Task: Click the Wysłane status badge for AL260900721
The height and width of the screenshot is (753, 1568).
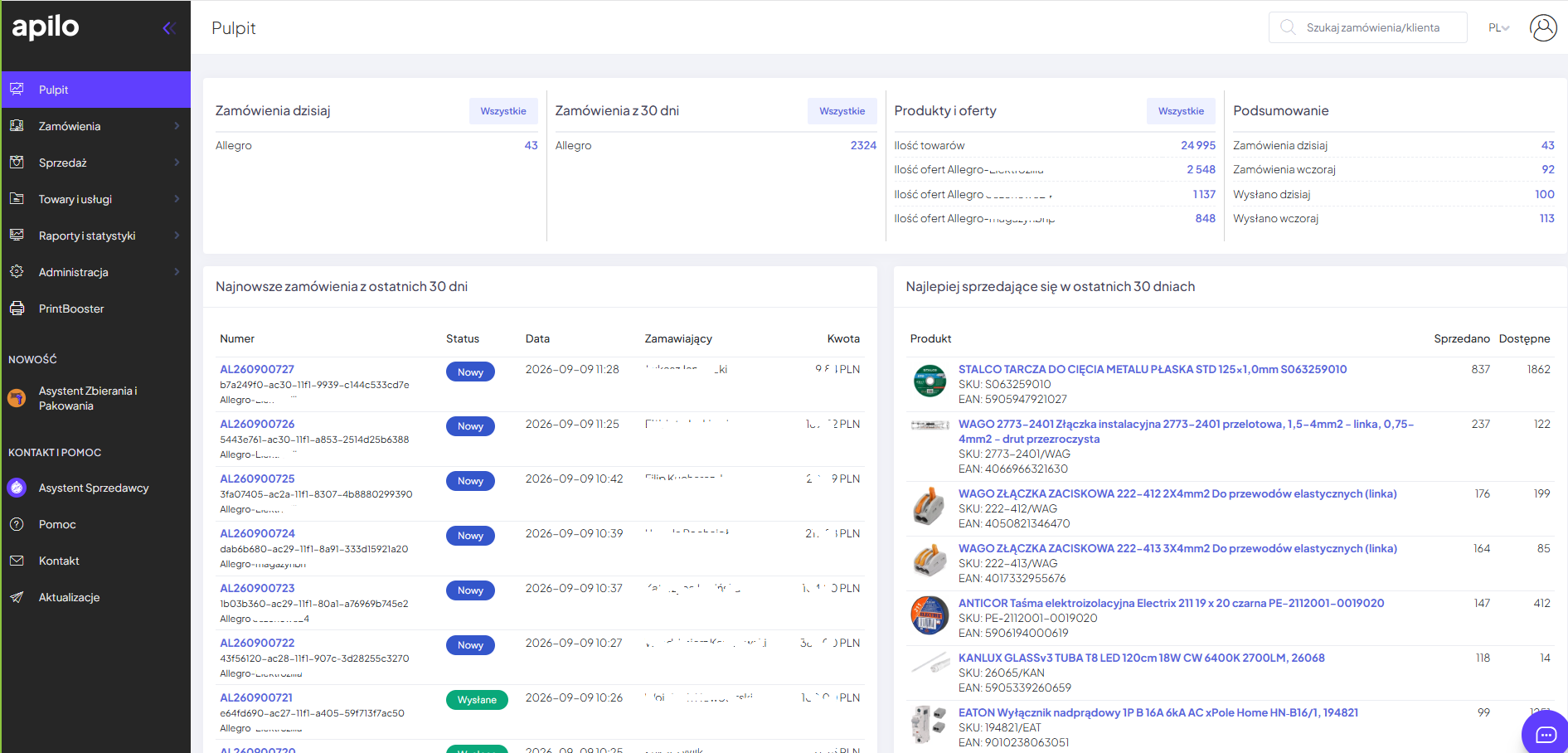Action: 477,700
